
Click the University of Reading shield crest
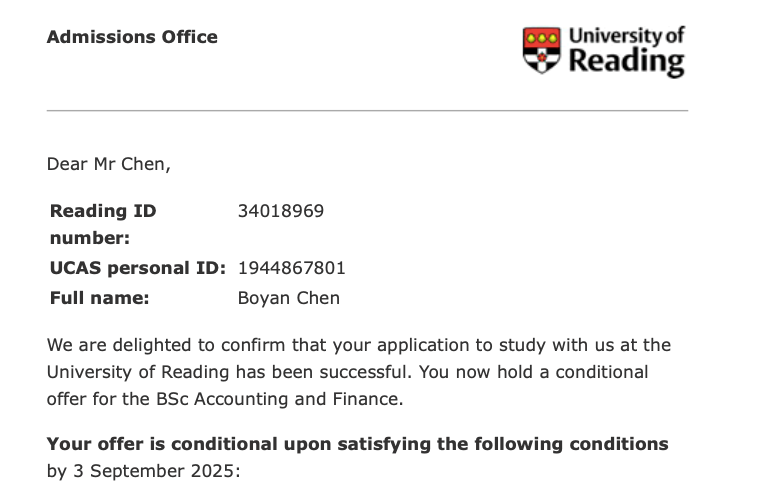(x=542, y=49)
